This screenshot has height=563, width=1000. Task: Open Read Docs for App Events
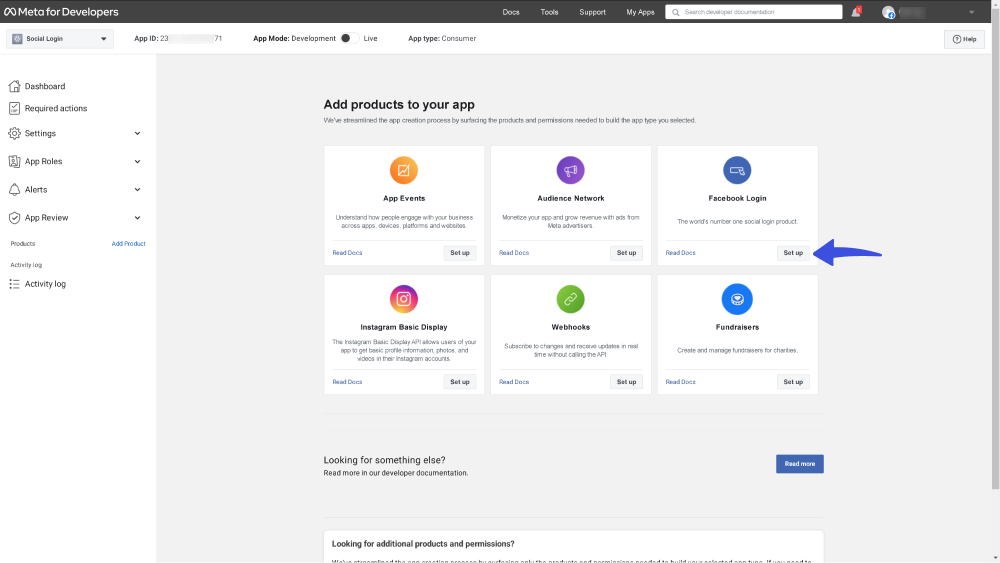click(347, 253)
